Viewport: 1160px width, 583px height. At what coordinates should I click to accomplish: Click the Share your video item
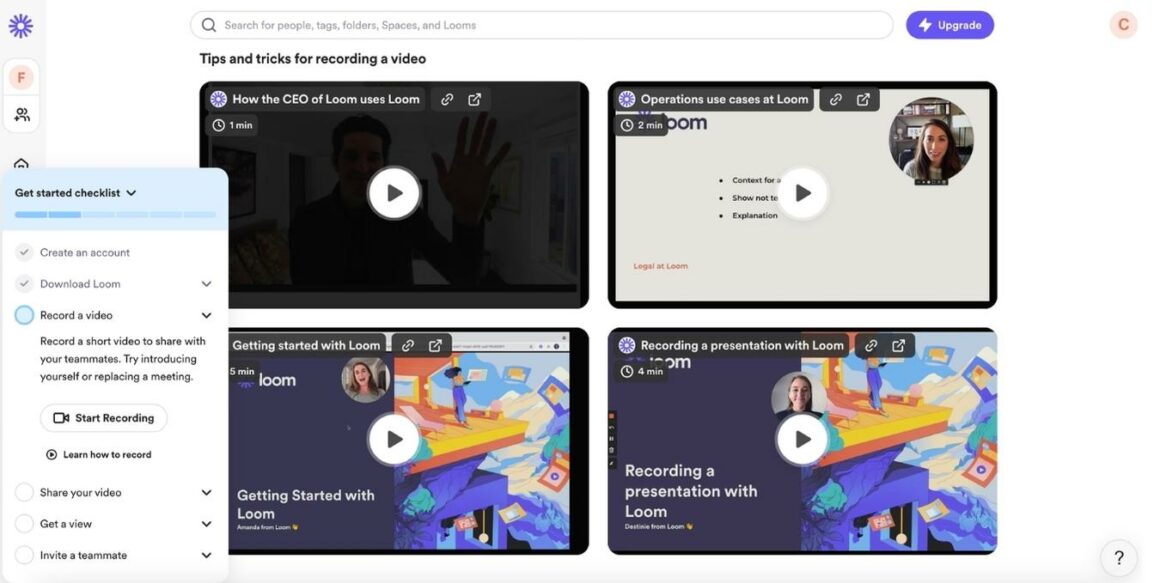(81, 493)
